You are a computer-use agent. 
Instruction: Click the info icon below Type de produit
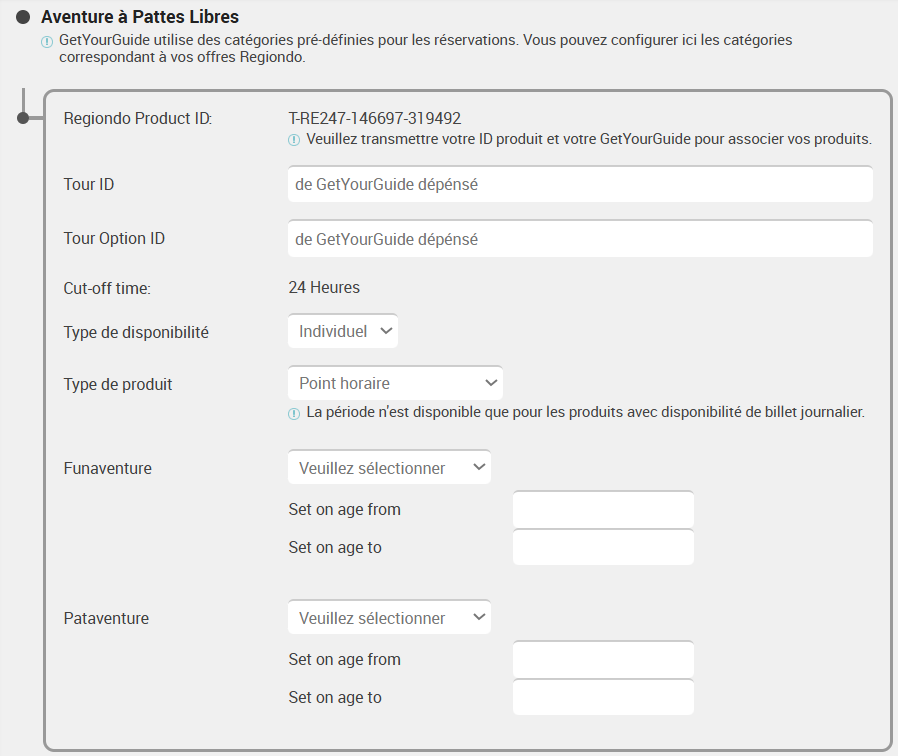[x=294, y=414]
